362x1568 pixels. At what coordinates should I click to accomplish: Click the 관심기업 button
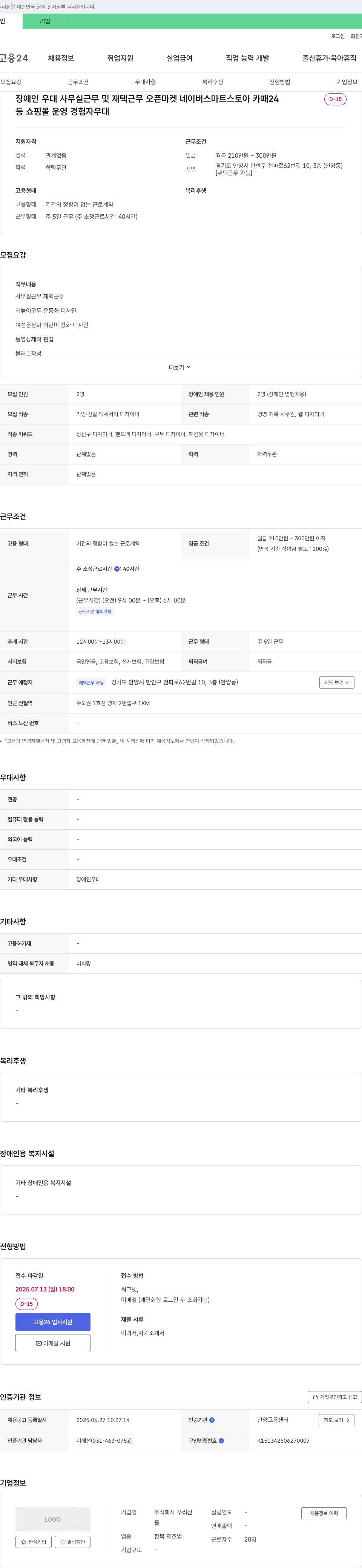pyautogui.click(x=34, y=1542)
